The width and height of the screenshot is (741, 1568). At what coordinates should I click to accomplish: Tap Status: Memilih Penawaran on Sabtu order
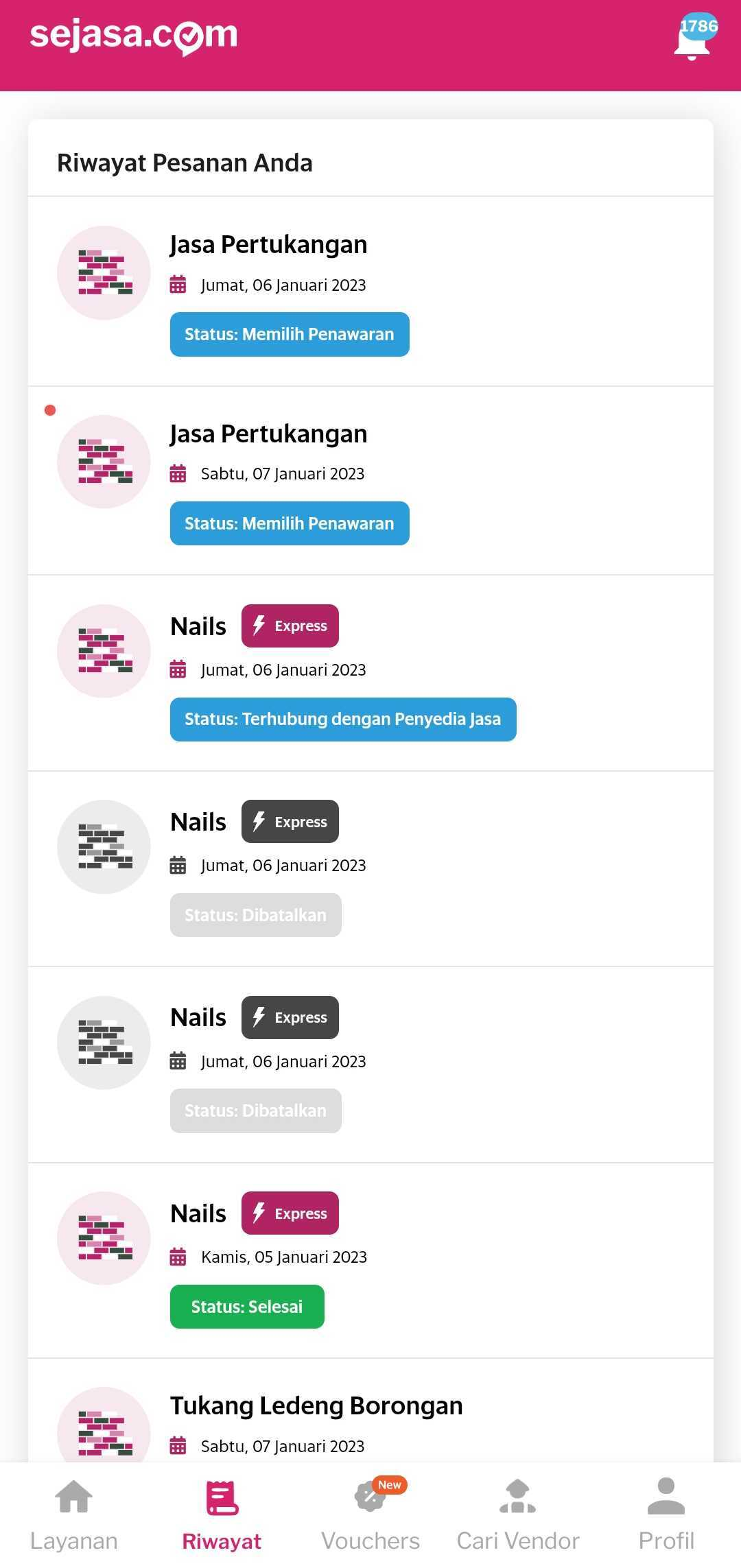click(290, 523)
